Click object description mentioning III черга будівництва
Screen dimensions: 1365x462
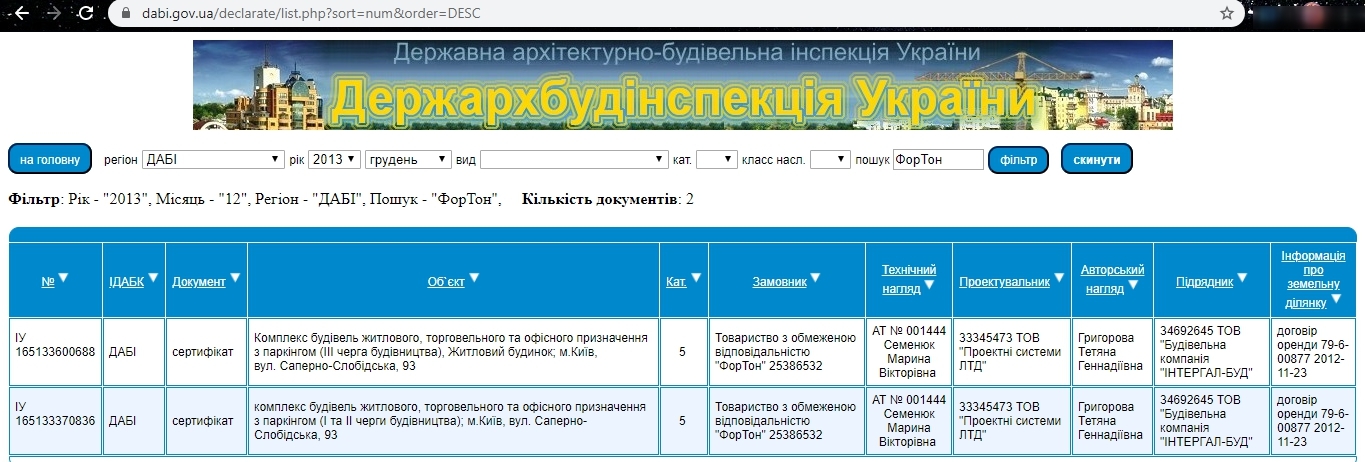(454, 352)
